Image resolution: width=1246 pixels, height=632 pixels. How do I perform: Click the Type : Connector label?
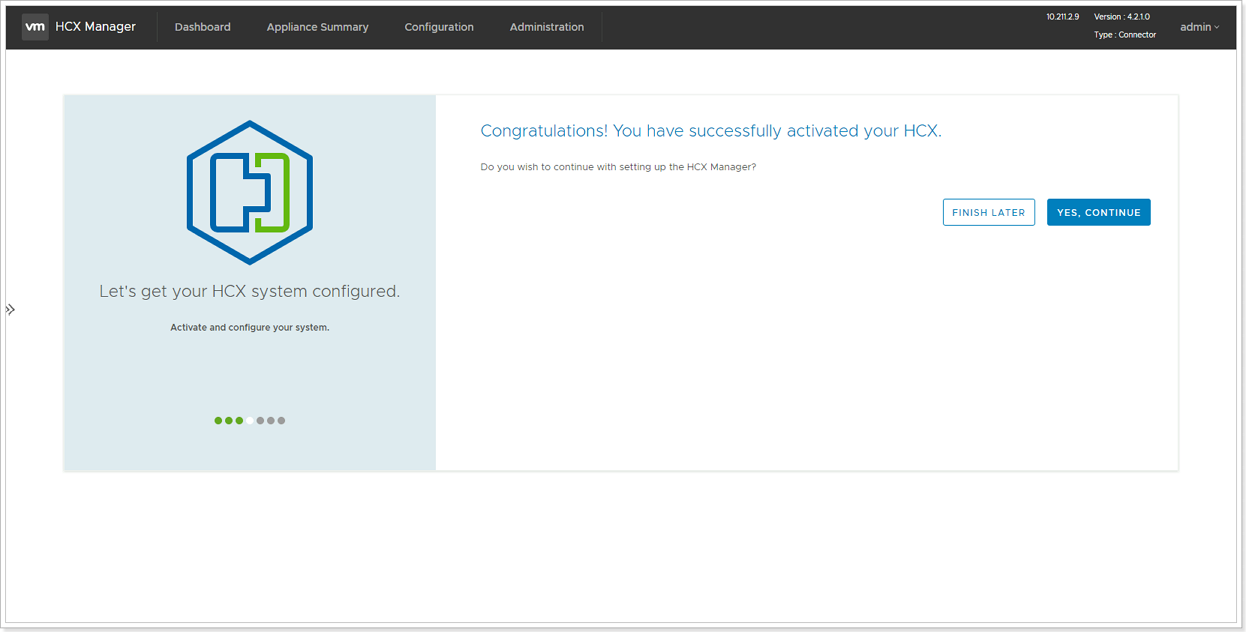pos(1125,34)
